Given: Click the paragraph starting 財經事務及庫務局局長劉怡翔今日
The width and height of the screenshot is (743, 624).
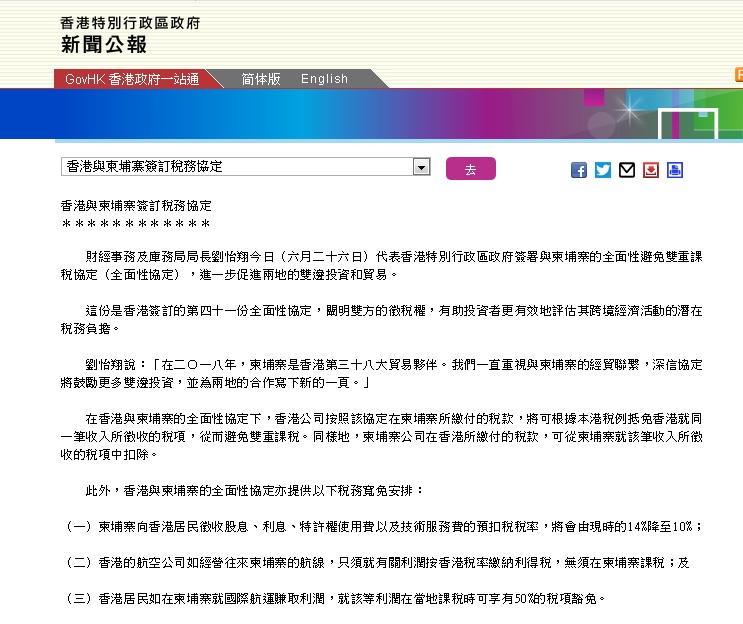Looking at the screenshot, I should click(x=381, y=266).
